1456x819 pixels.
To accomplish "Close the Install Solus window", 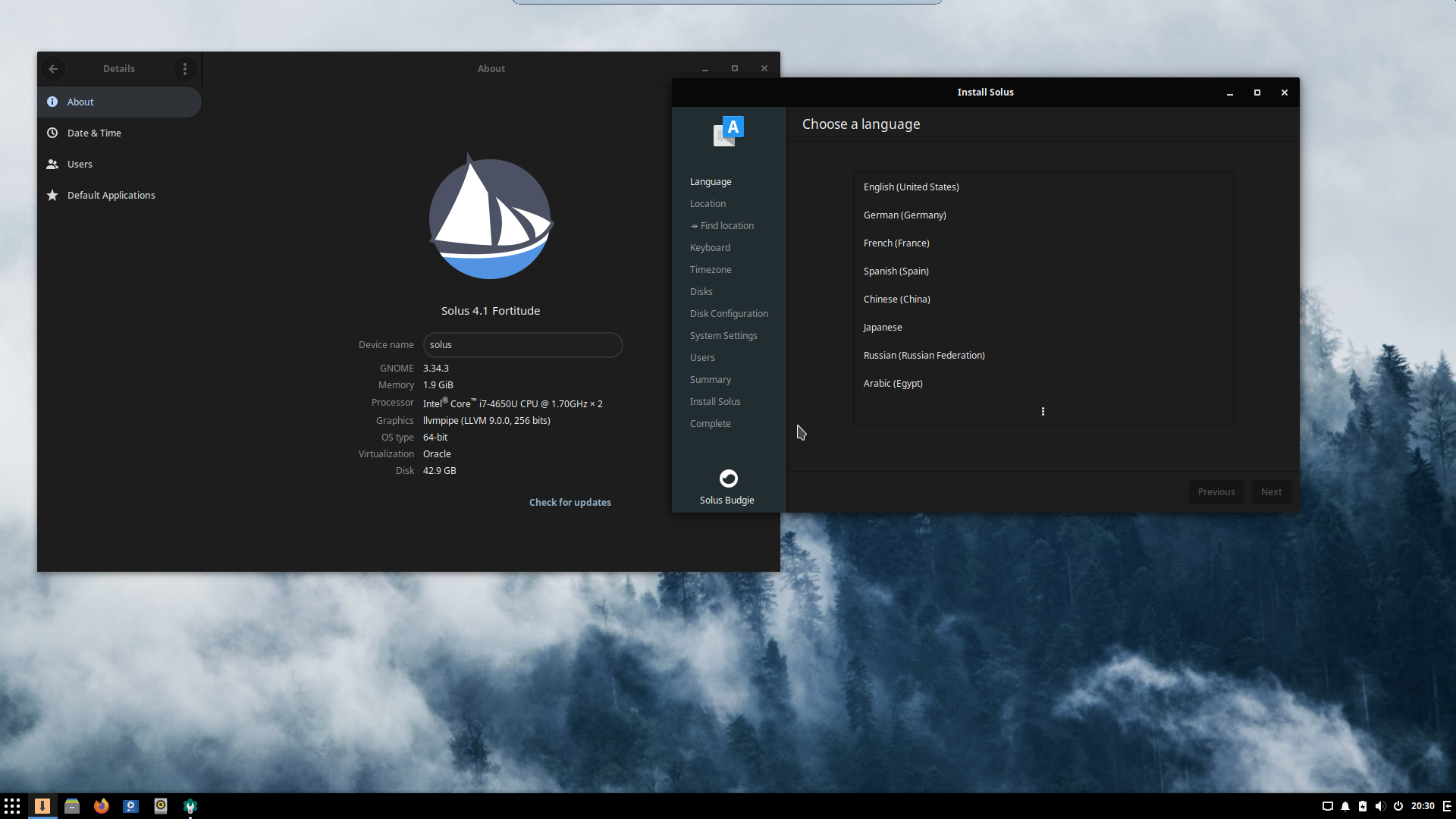I will (1285, 93).
